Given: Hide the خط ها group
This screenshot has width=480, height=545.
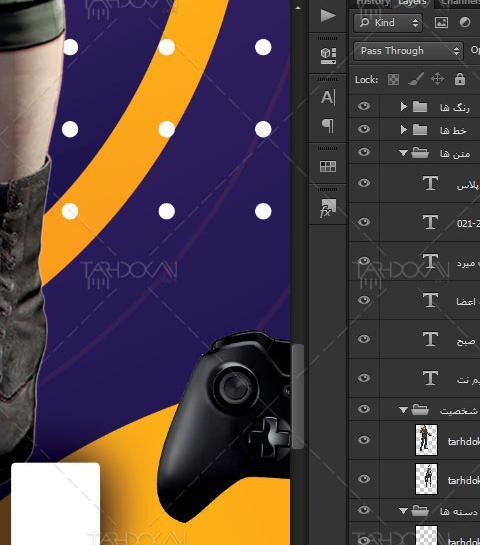Looking at the screenshot, I should tap(364, 129).
